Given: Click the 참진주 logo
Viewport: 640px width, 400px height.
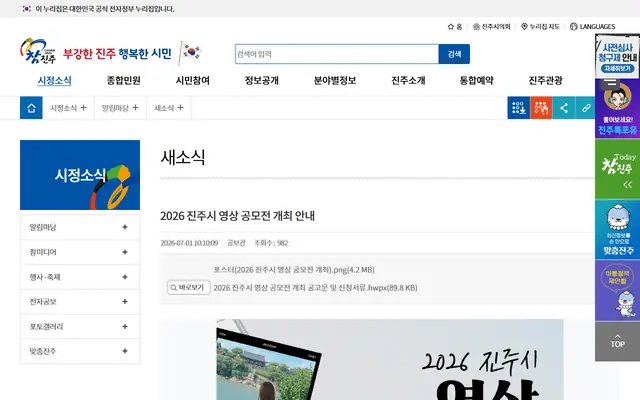Looking at the screenshot, I should click(38, 51).
